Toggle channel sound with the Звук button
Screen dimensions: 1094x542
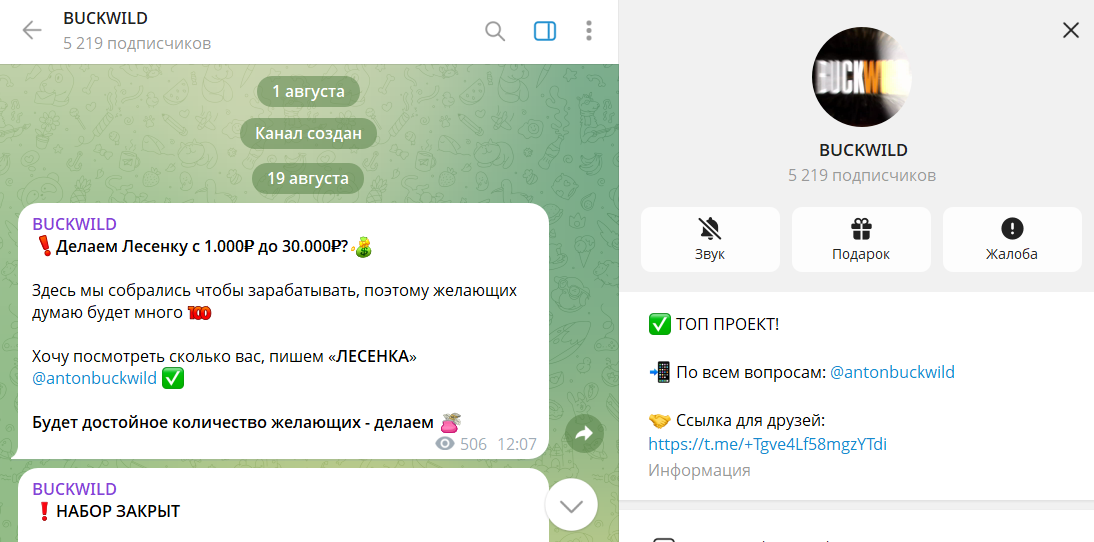[710, 239]
